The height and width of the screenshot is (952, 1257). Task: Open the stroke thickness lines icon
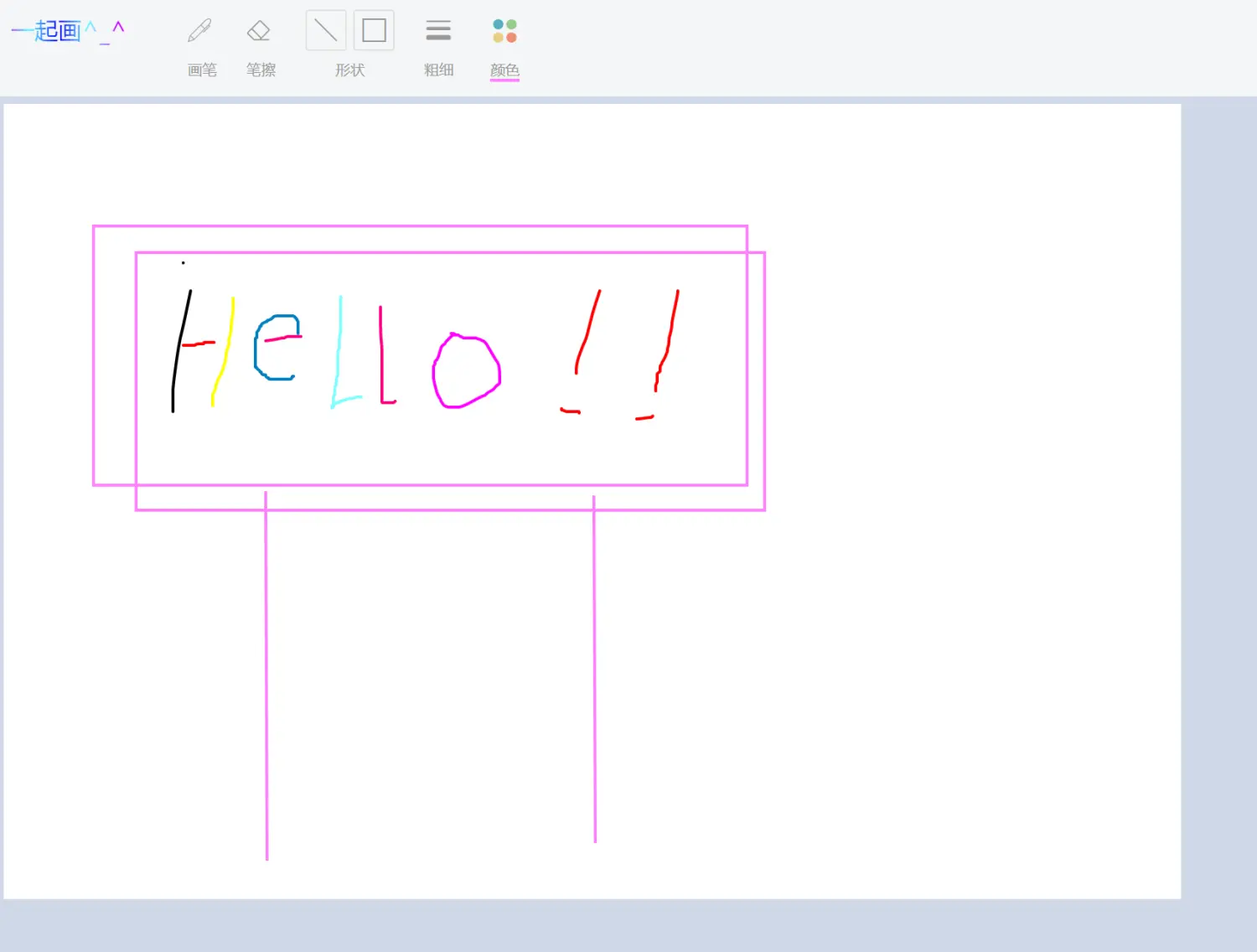(438, 31)
